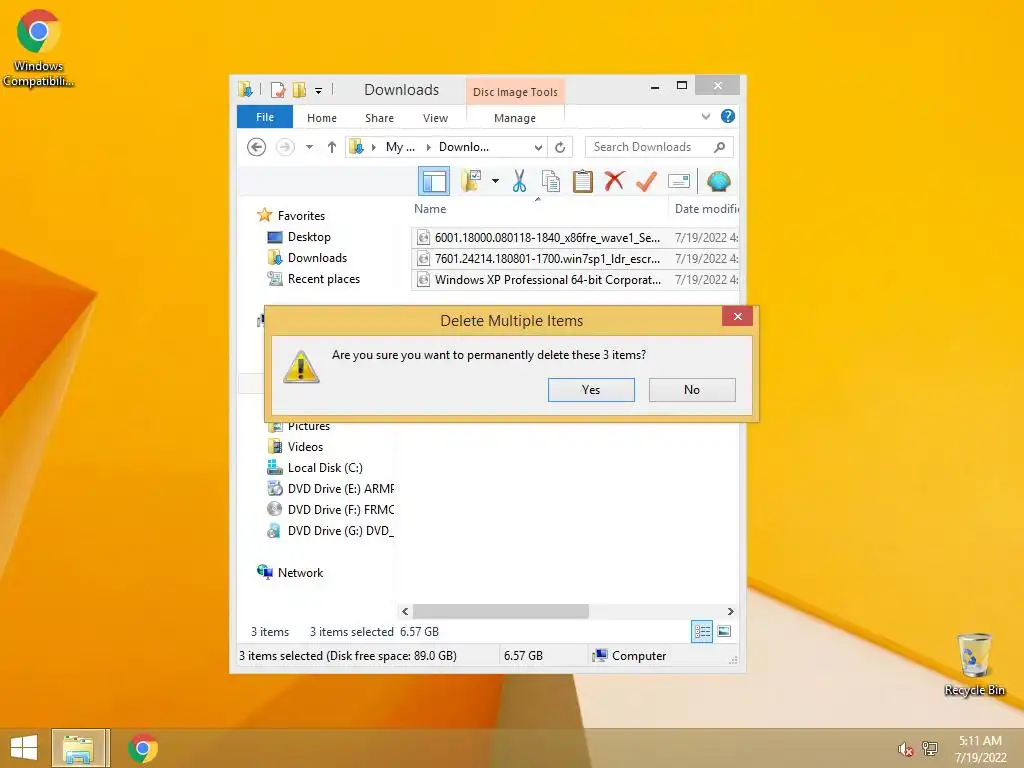Click the horizontal scrollbar right arrow
This screenshot has height=768, width=1024.
point(730,611)
